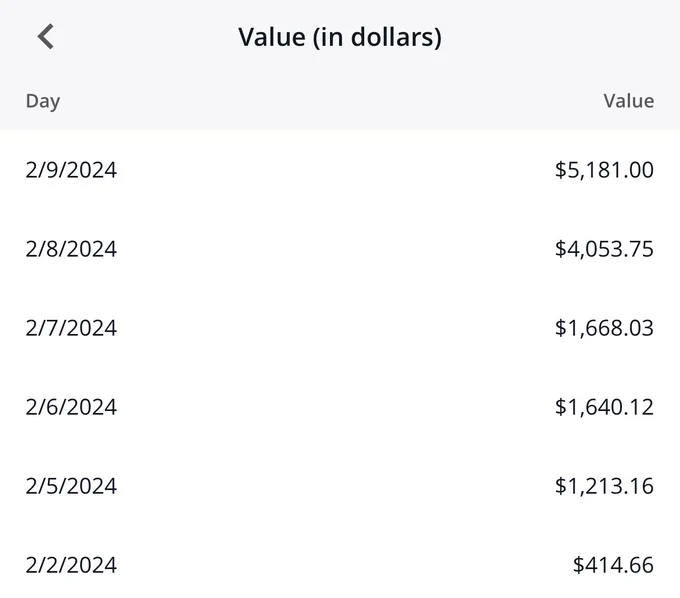Screen dimensions: 680x598
Task: Select the $1,640.12 value entry
Action: point(605,407)
